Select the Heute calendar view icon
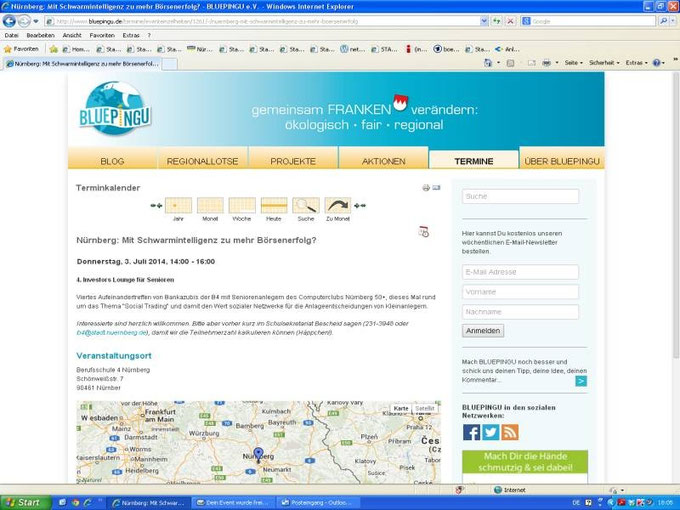Viewport: 680px width, 510px height. (x=274, y=206)
